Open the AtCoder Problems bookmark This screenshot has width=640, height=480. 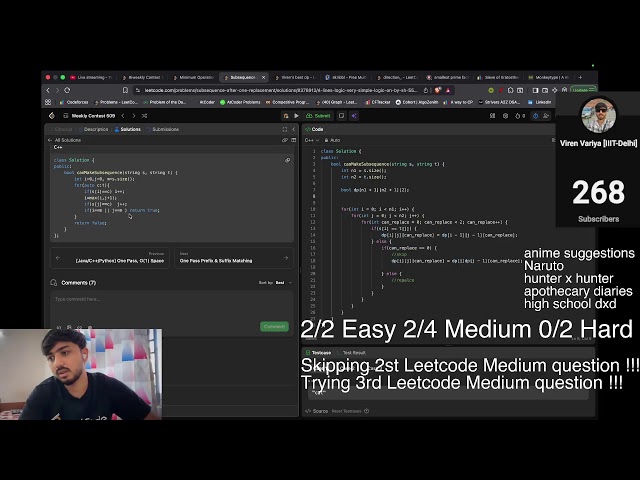pyautogui.click(x=240, y=102)
